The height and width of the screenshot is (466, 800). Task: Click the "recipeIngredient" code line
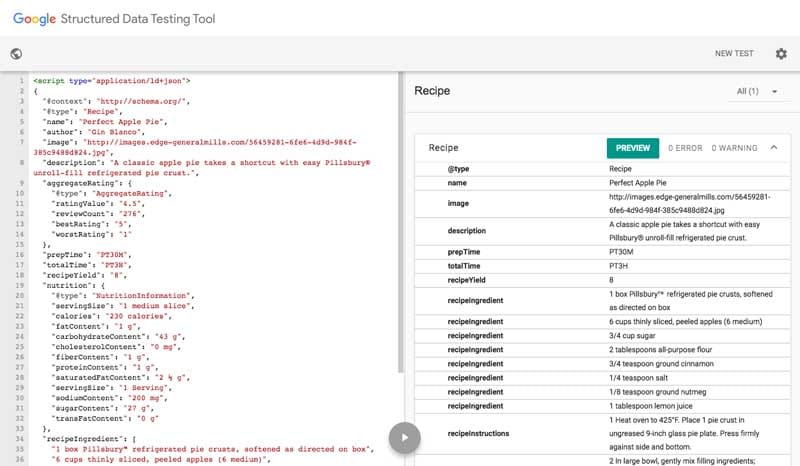tap(89, 438)
